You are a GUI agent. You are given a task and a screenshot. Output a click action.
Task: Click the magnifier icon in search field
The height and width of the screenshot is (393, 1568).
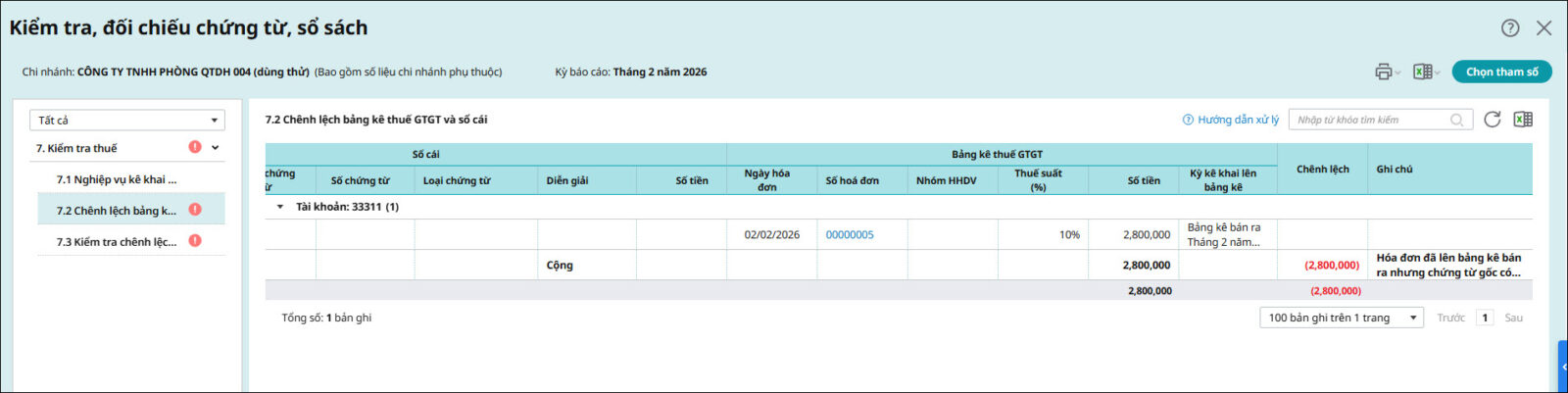(x=1457, y=120)
